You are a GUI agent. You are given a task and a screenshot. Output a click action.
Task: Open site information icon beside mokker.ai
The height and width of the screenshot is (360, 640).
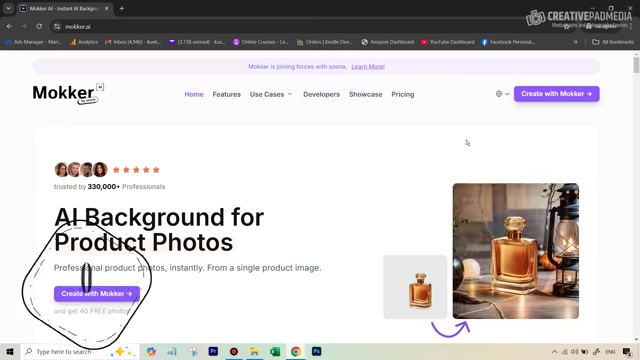point(57,27)
